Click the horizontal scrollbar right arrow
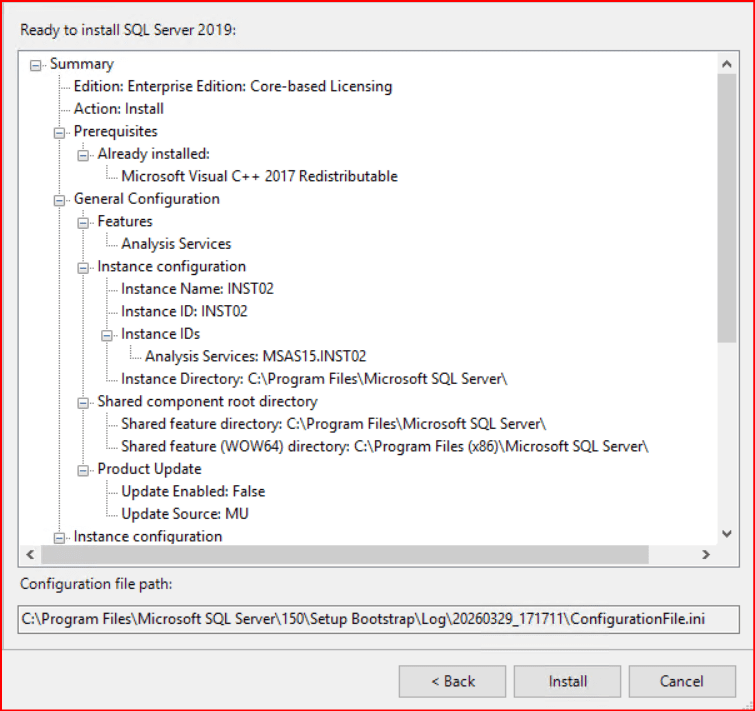 click(706, 554)
